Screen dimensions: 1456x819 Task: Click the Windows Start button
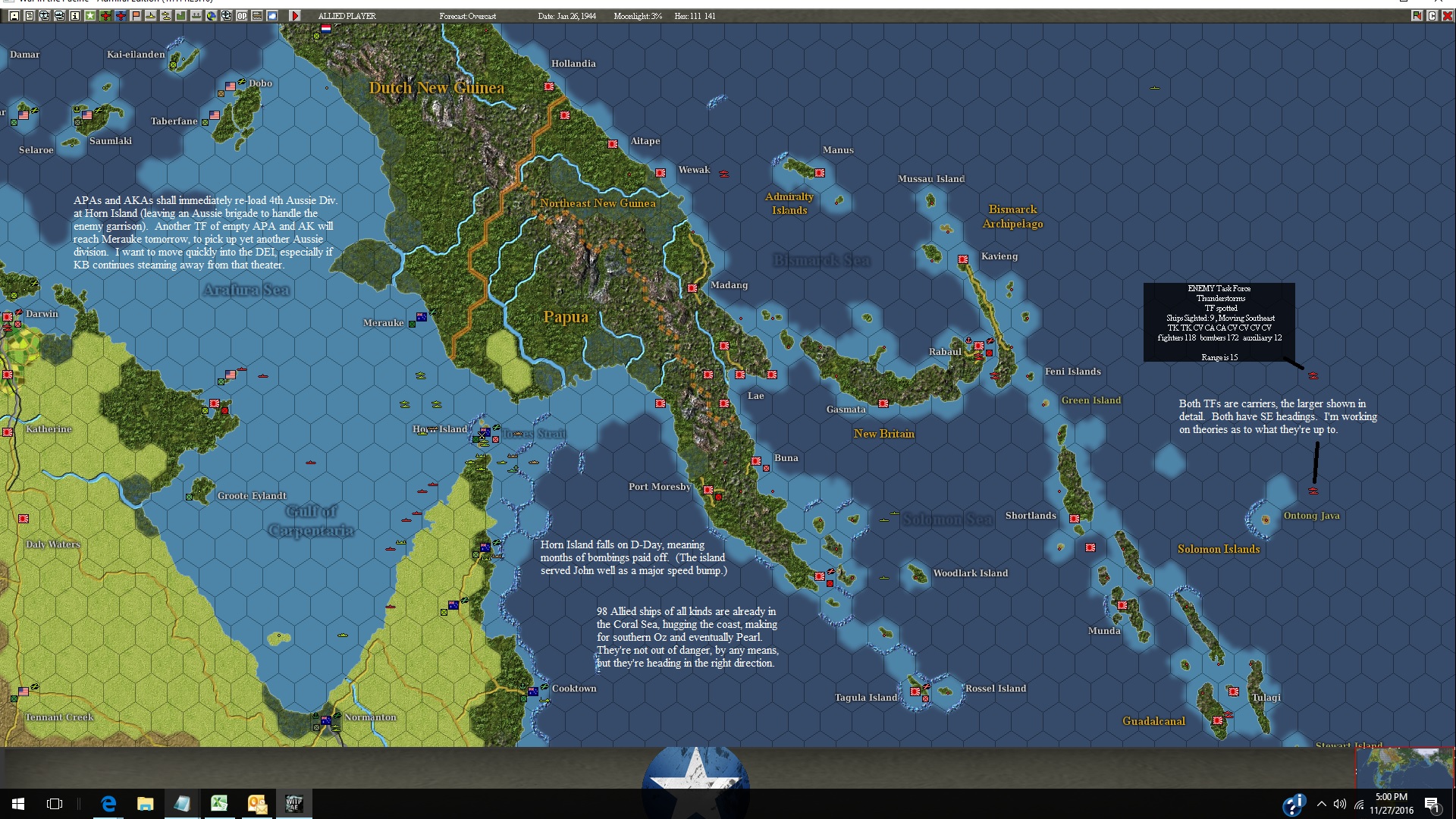point(18,804)
